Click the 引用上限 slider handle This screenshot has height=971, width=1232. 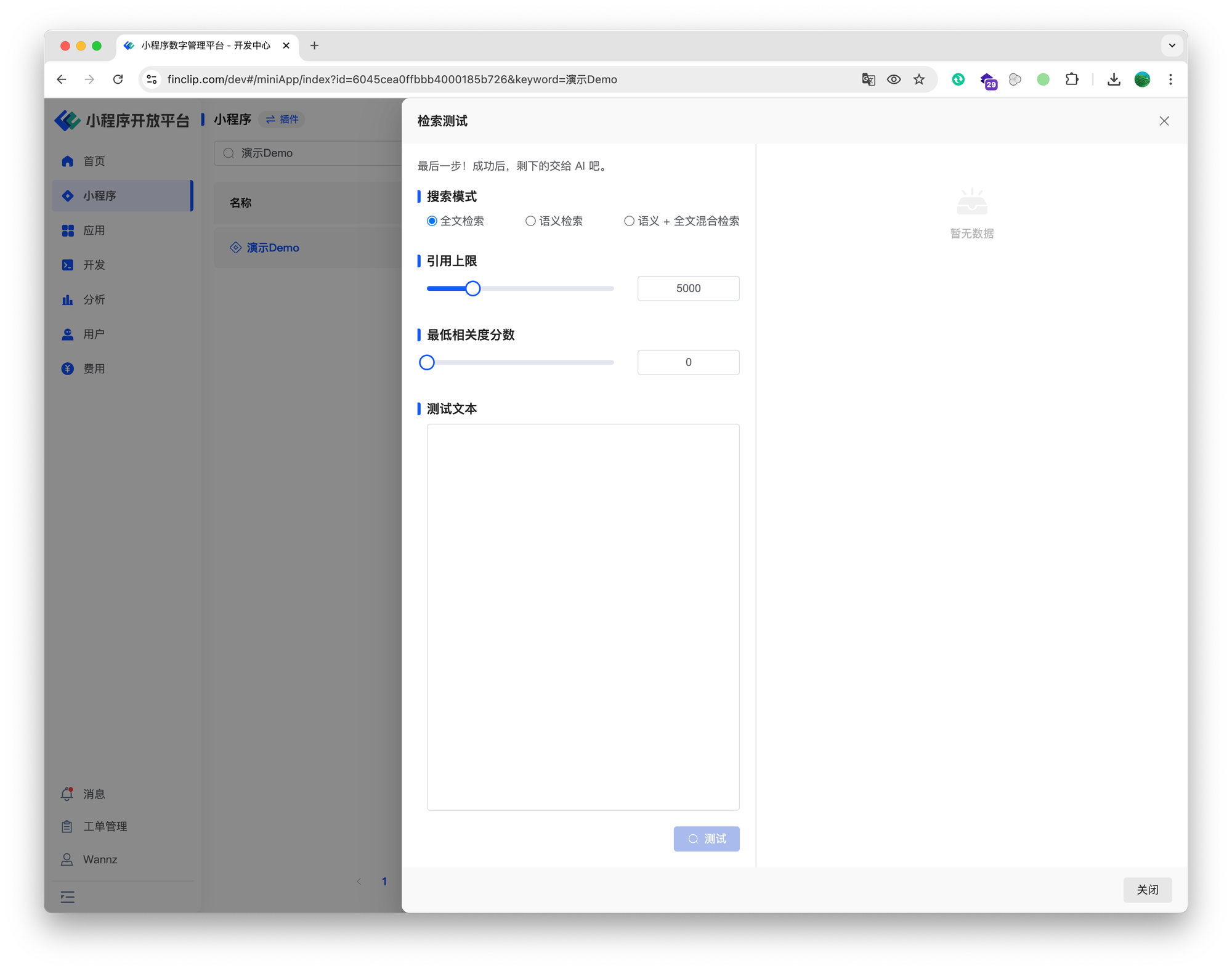tap(472, 288)
